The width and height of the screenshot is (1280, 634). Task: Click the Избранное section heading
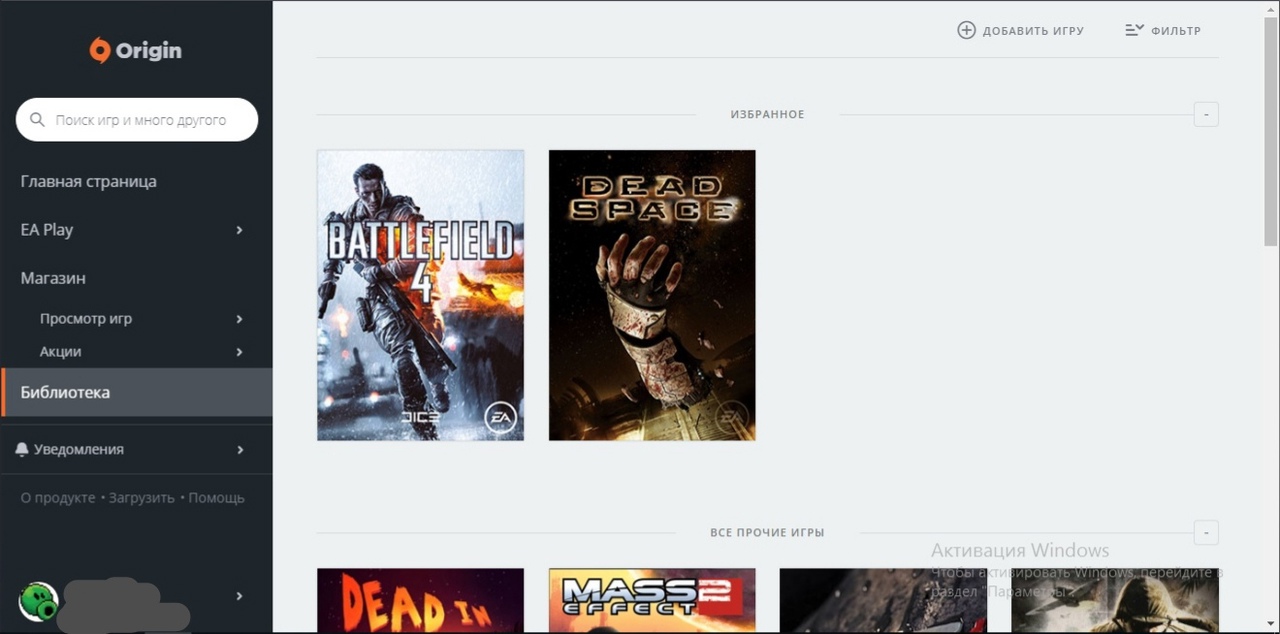coord(767,114)
